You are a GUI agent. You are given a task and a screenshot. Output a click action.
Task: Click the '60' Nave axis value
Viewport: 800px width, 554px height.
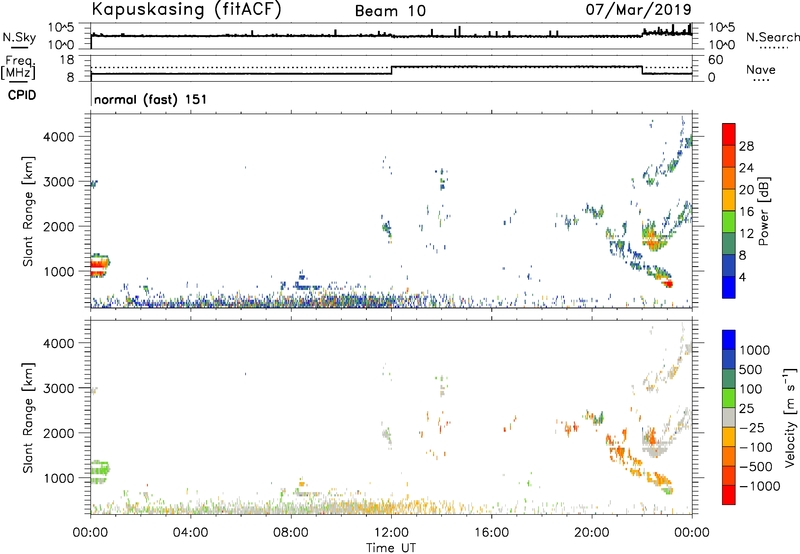tap(716, 60)
